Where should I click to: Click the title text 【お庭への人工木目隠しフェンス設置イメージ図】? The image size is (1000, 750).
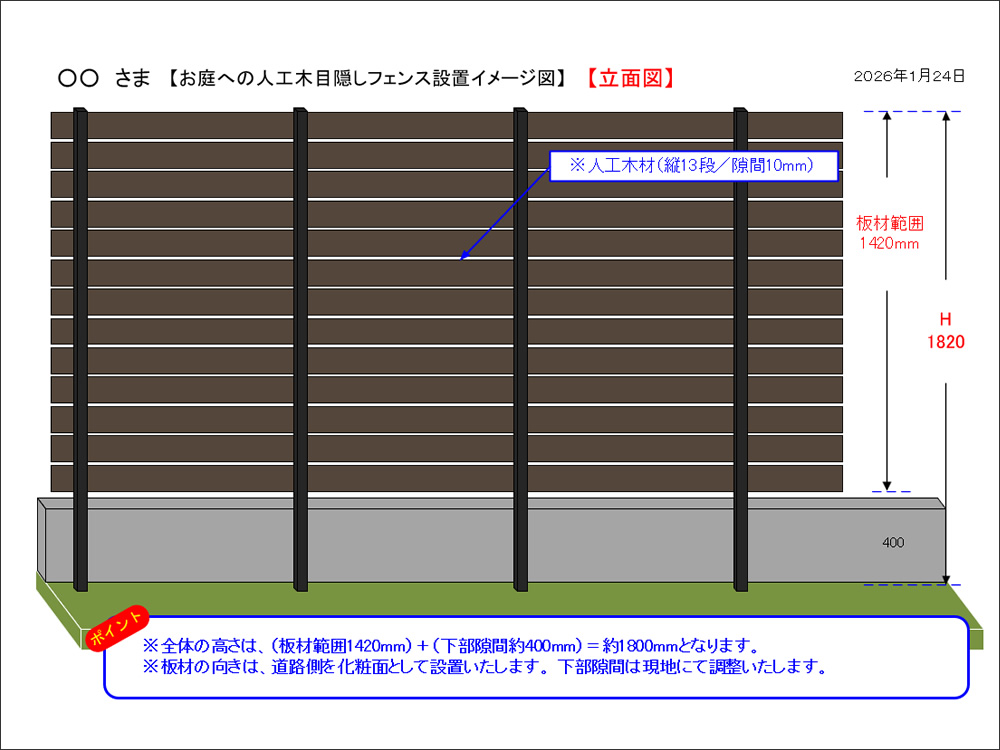368,78
